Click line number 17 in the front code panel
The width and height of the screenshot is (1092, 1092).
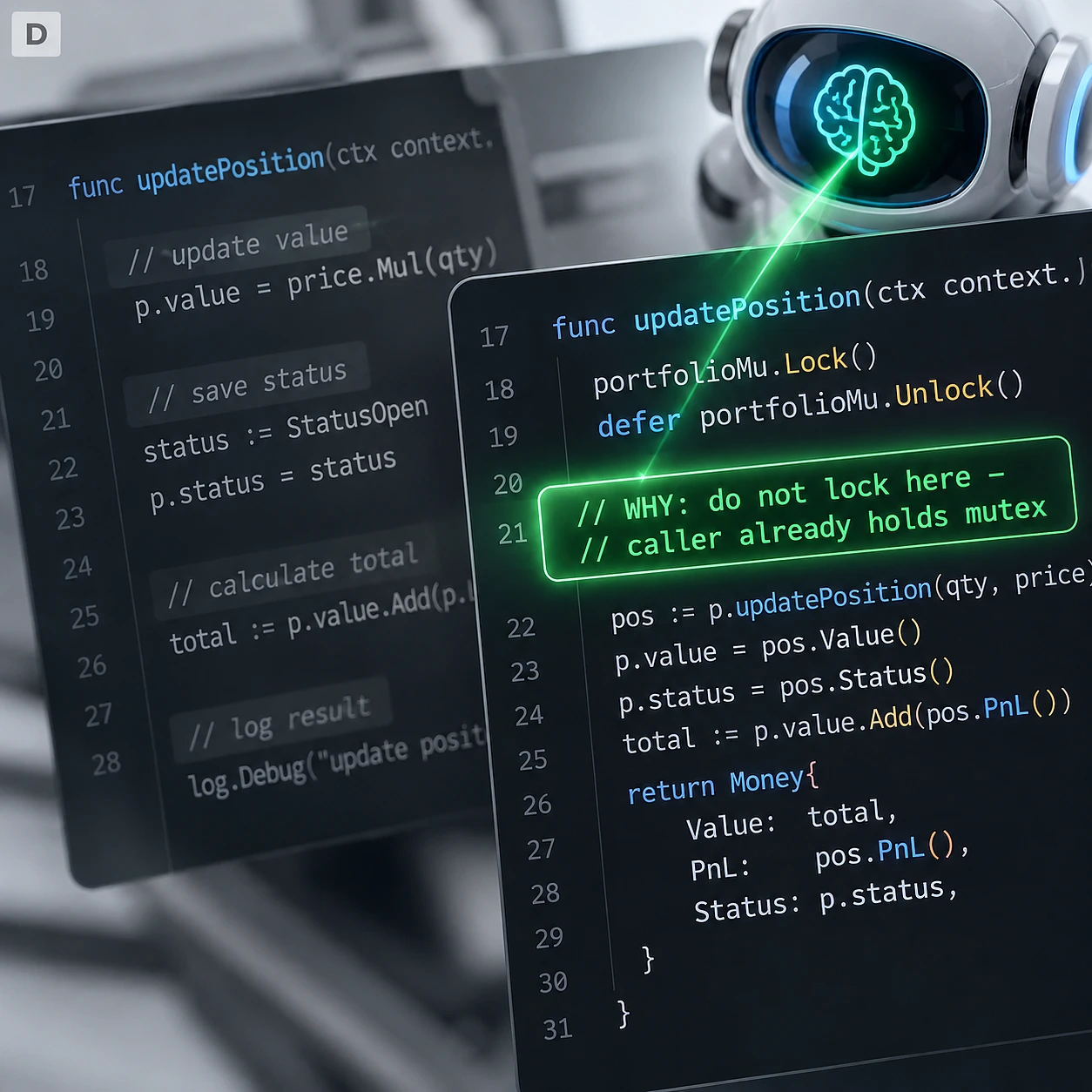tap(494, 336)
